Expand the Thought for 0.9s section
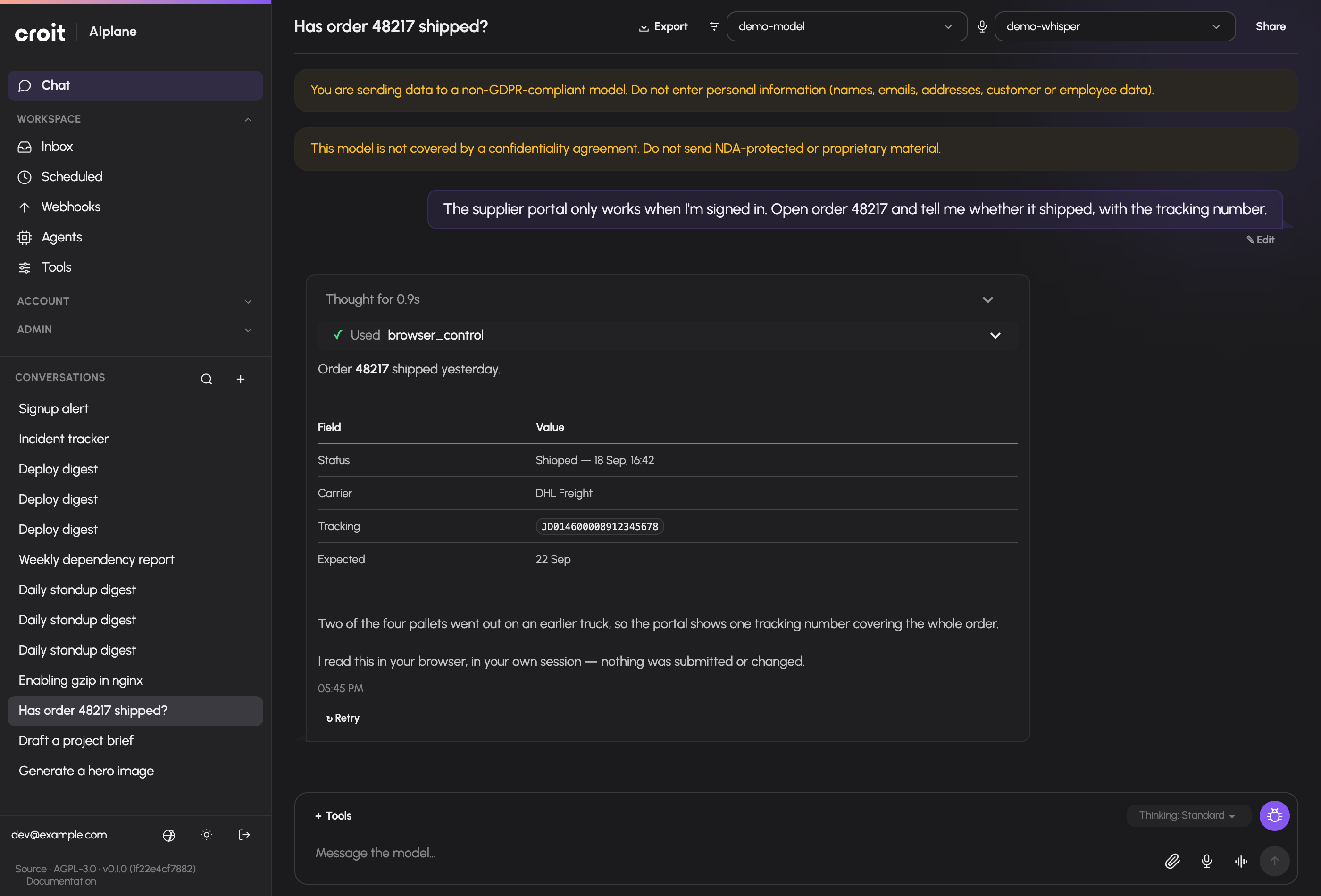 667,299
